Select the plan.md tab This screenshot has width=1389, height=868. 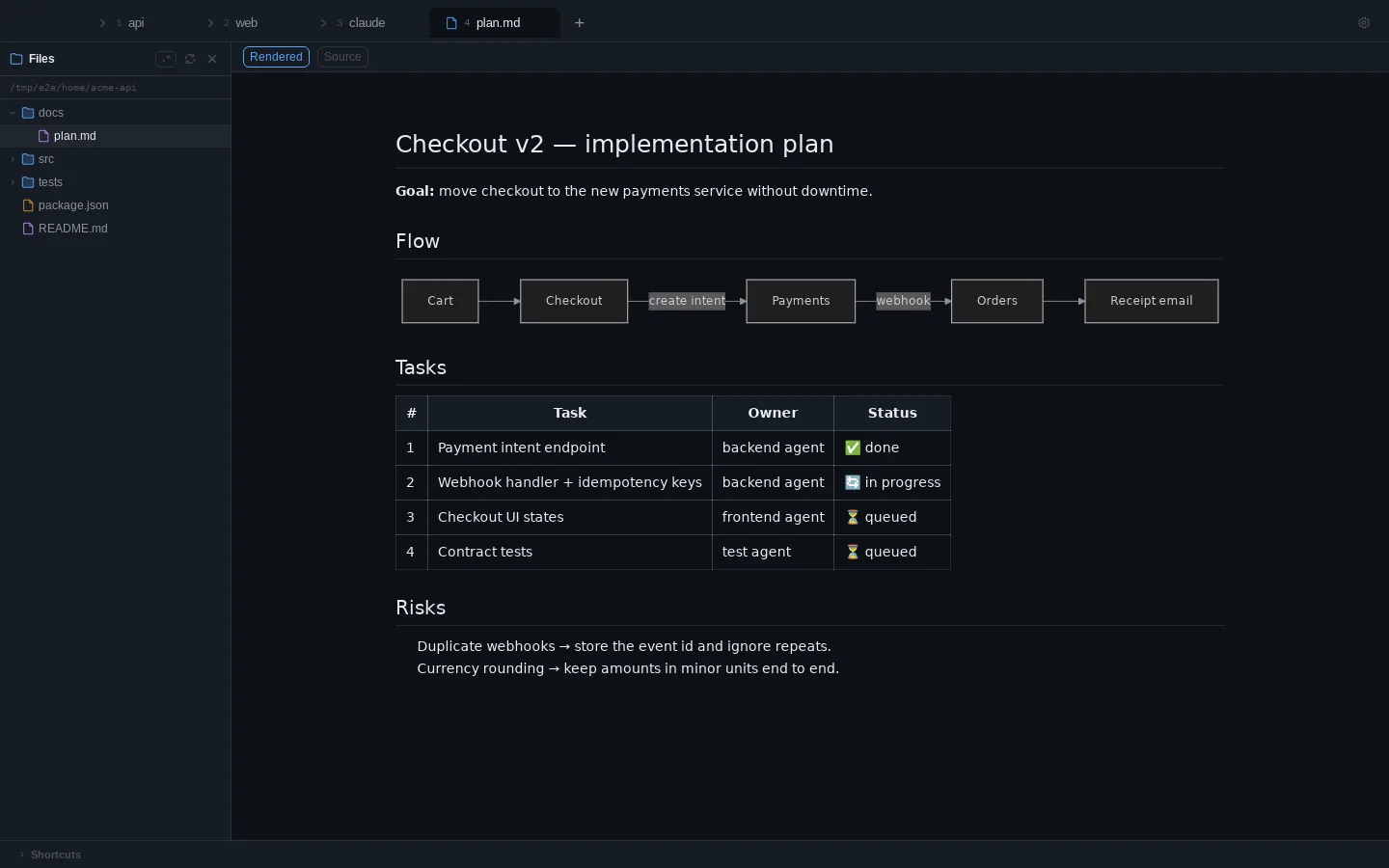[x=495, y=23]
